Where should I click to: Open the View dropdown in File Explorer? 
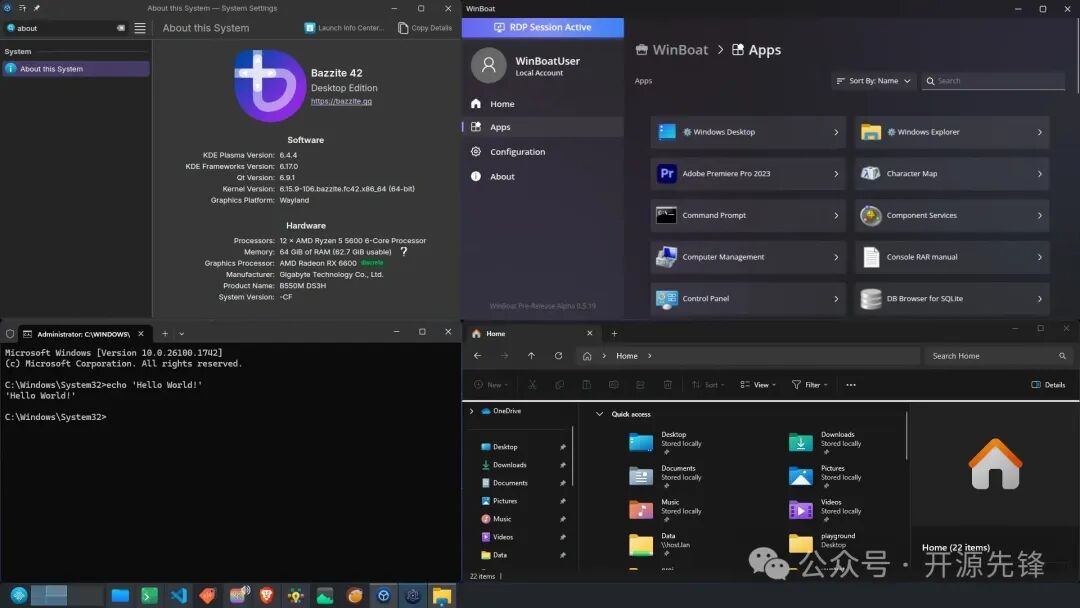[x=762, y=384]
